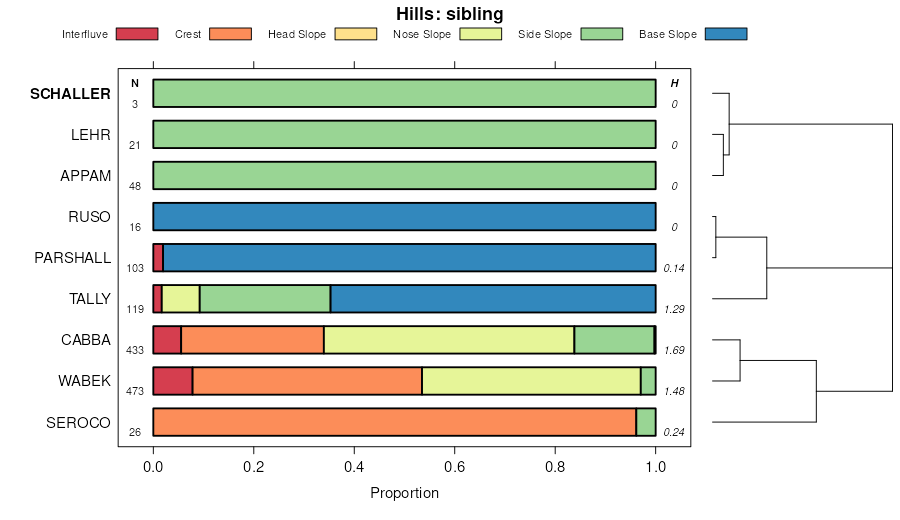Select the green Side Slope segment for TALLY

pyautogui.click(x=265, y=299)
